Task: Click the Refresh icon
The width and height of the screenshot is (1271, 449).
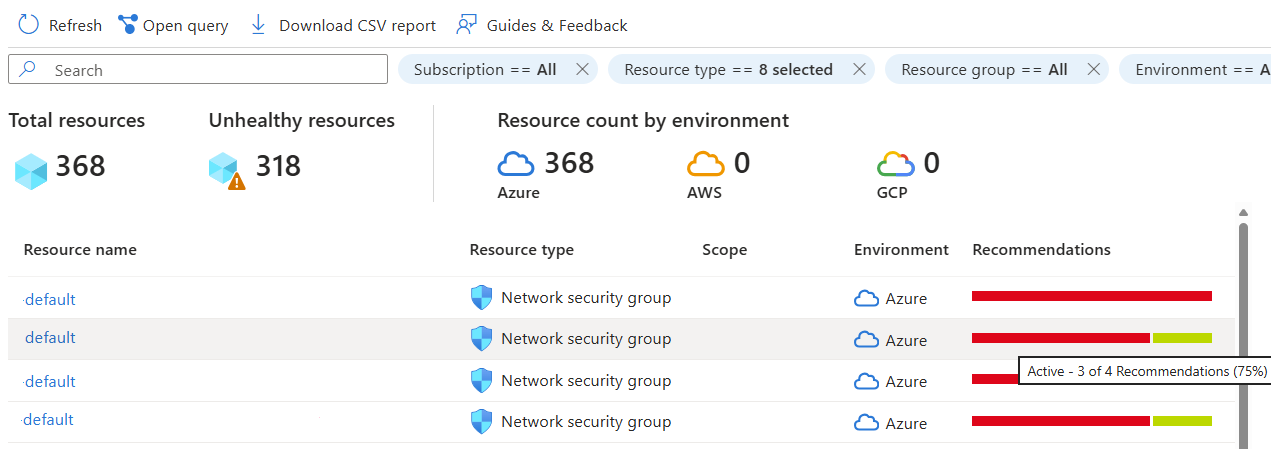Action: pyautogui.click(x=29, y=25)
